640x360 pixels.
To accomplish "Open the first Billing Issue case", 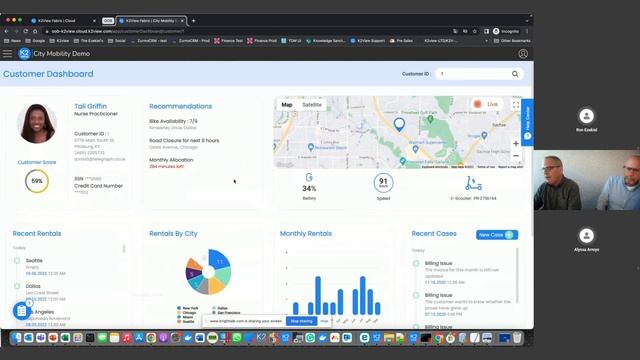I will (461, 273).
